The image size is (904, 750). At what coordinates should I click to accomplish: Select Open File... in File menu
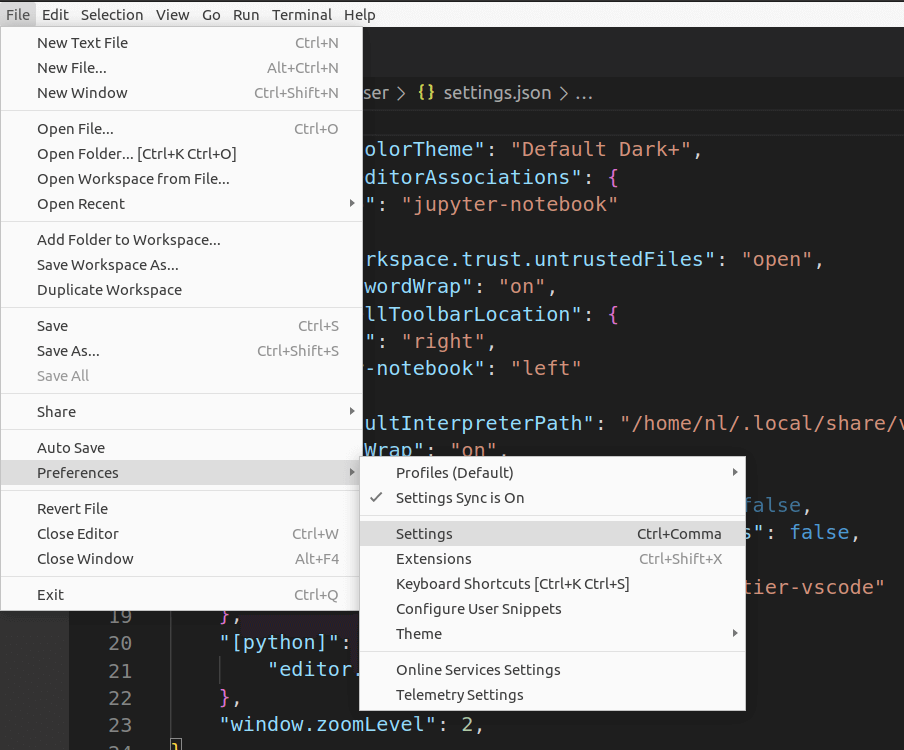pyautogui.click(x=182, y=129)
